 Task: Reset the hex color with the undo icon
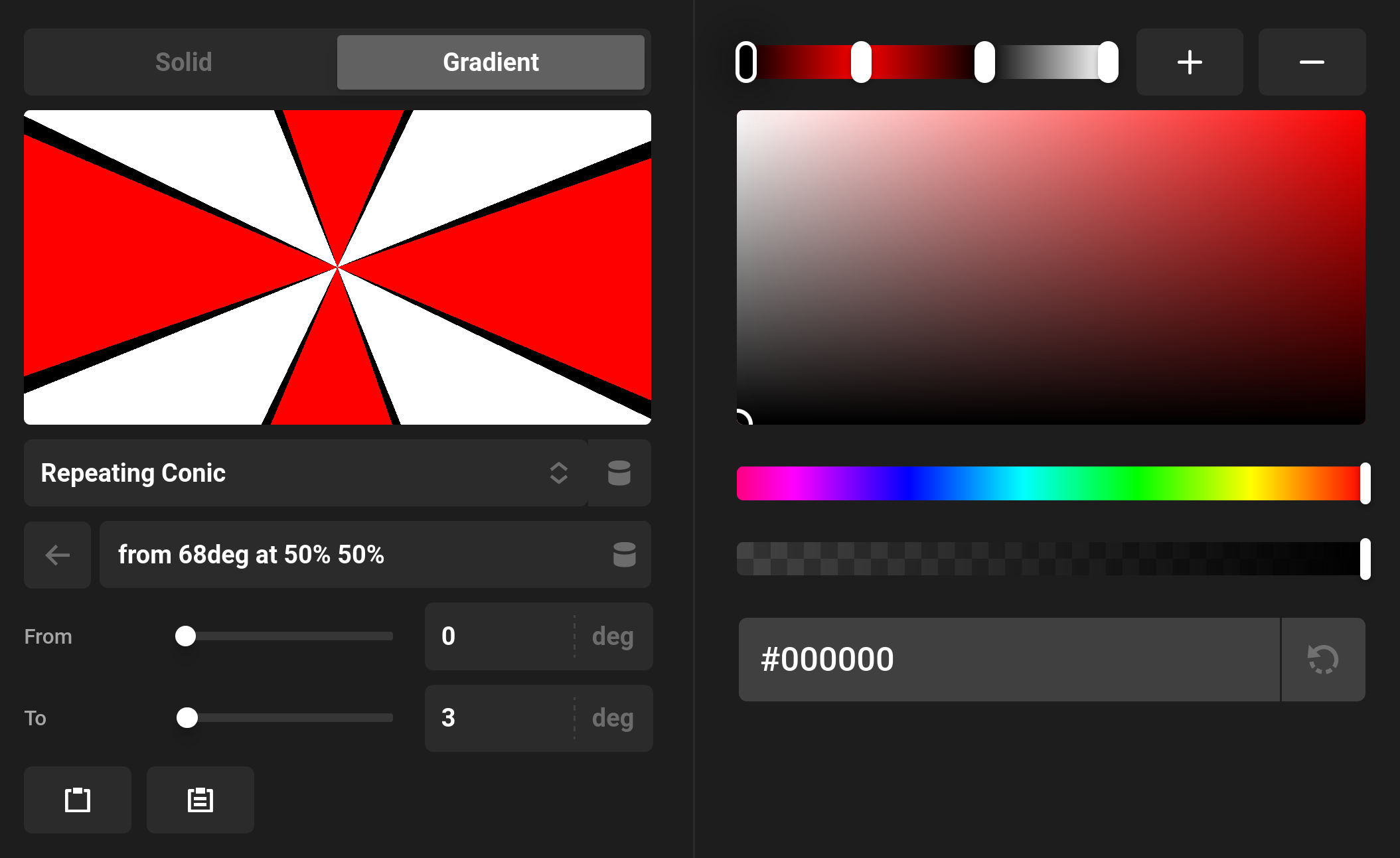pos(1322,660)
